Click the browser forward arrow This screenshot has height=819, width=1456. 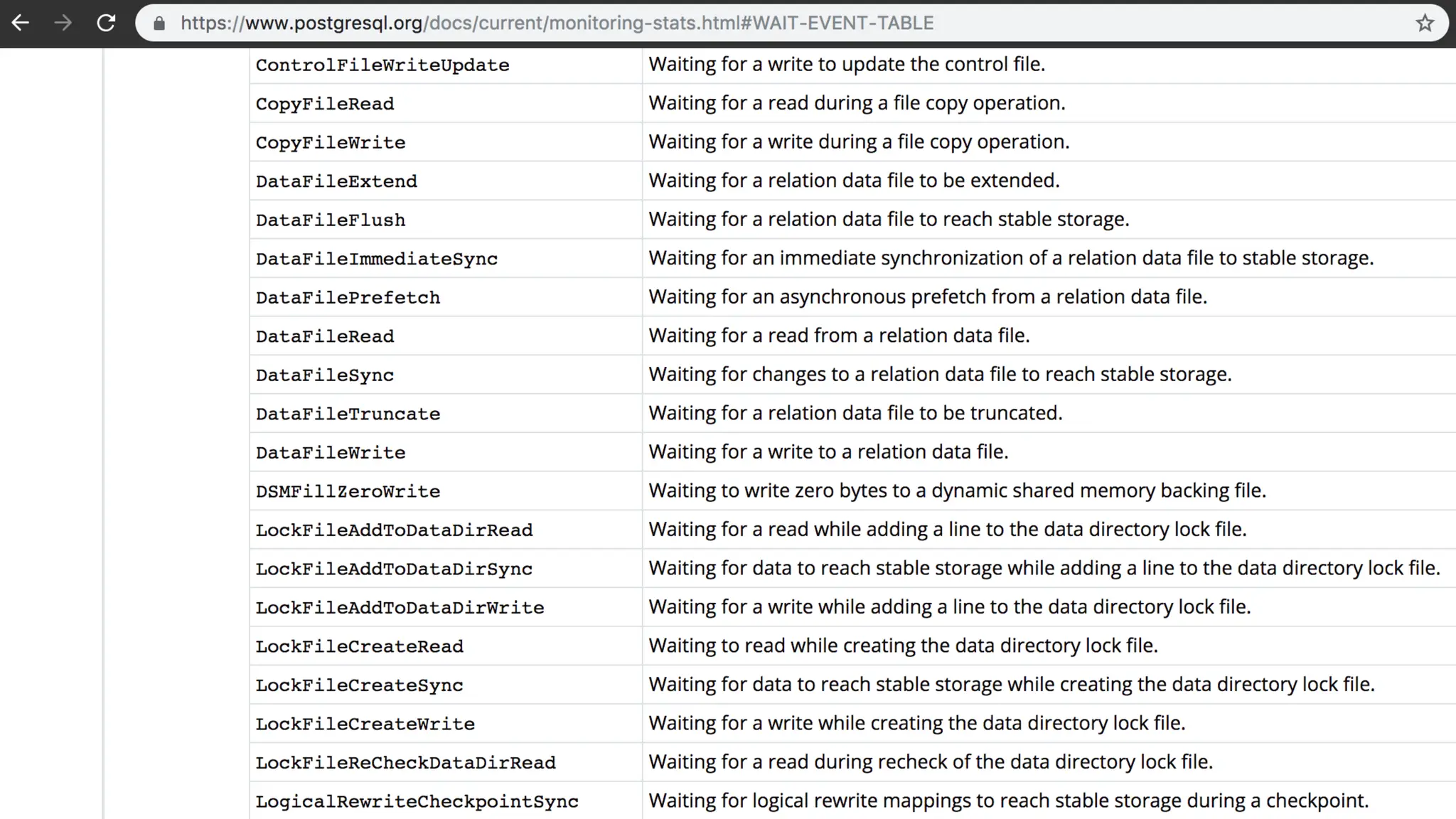pos(63,23)
